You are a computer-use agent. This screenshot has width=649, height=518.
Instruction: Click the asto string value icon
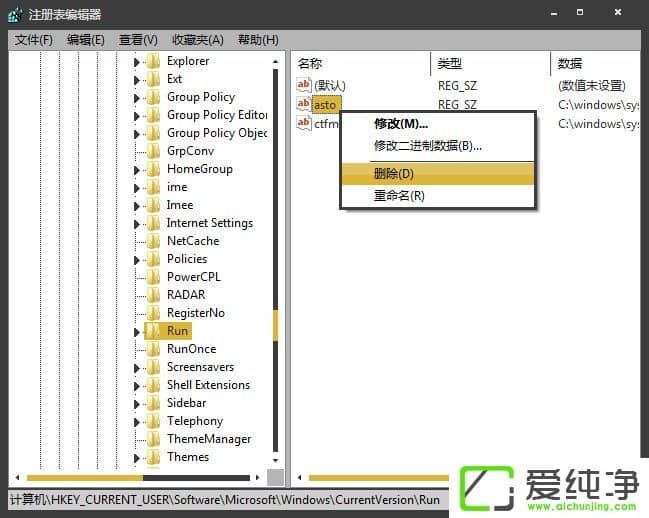[x=304, y=104]
